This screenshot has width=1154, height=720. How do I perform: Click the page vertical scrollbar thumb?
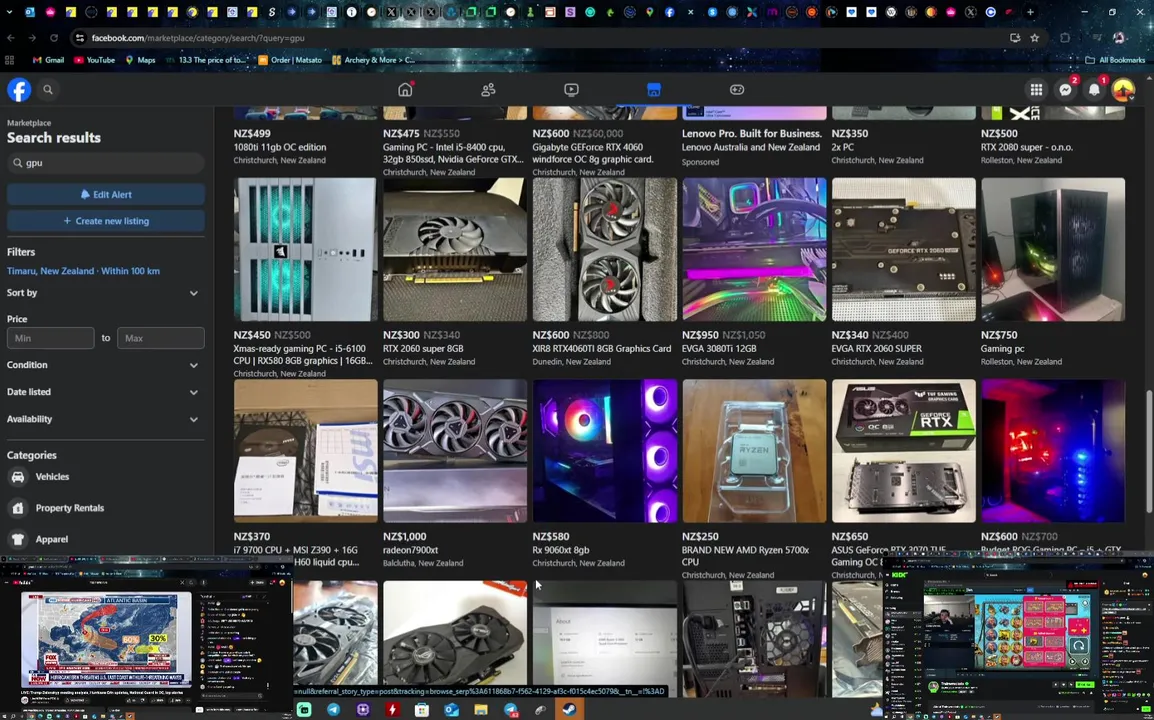click(x=1149, y=451)
